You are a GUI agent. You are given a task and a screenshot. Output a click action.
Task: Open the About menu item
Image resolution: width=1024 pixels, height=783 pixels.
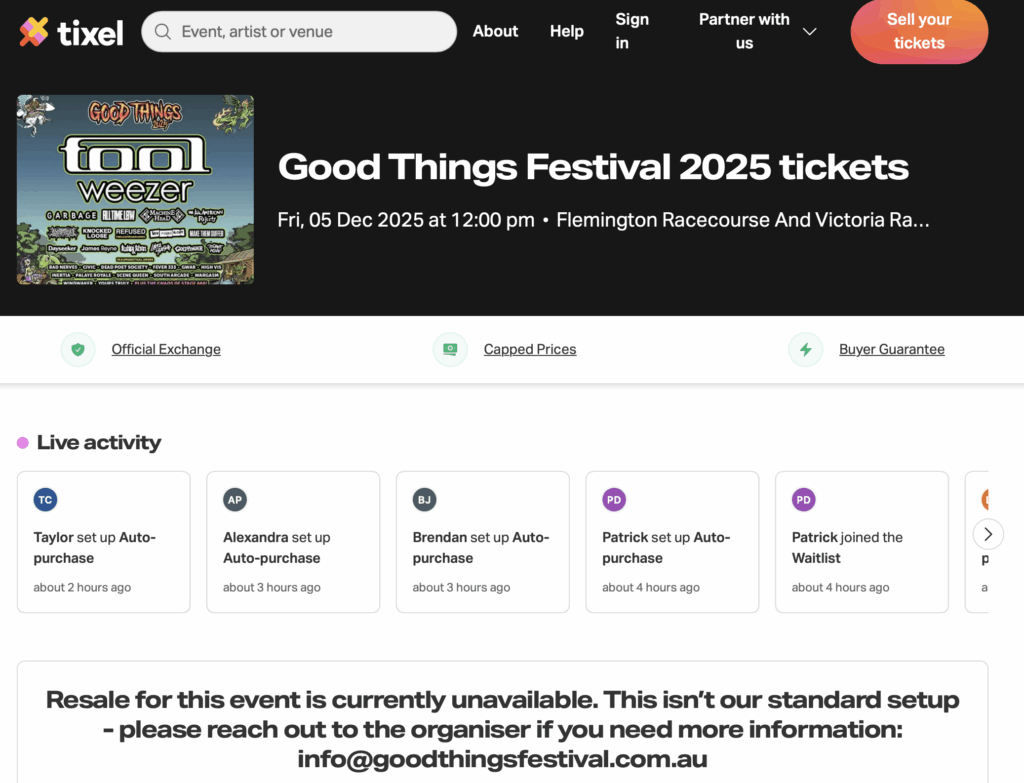pyautogui.click(x=495, y=31)
